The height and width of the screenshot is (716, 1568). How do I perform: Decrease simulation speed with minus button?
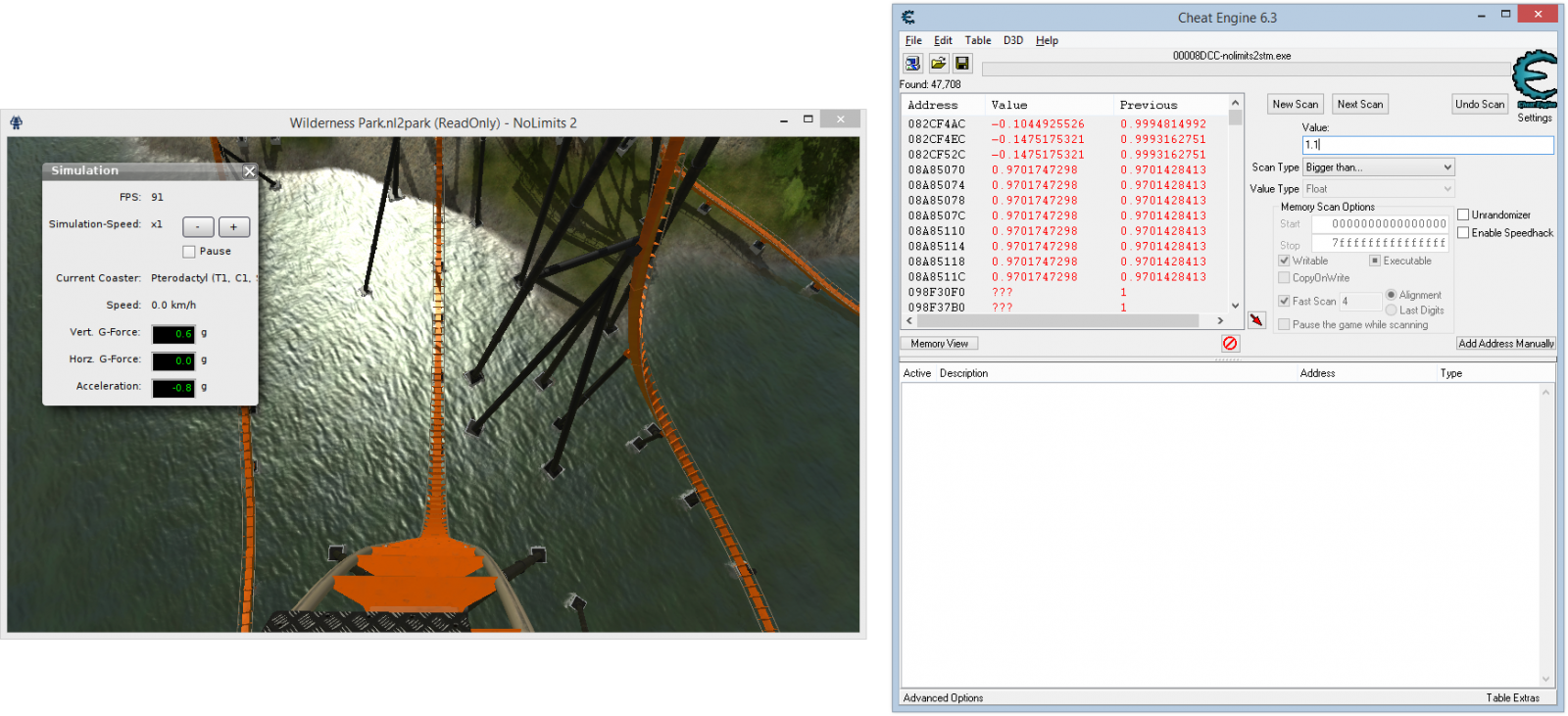[198, 227]
